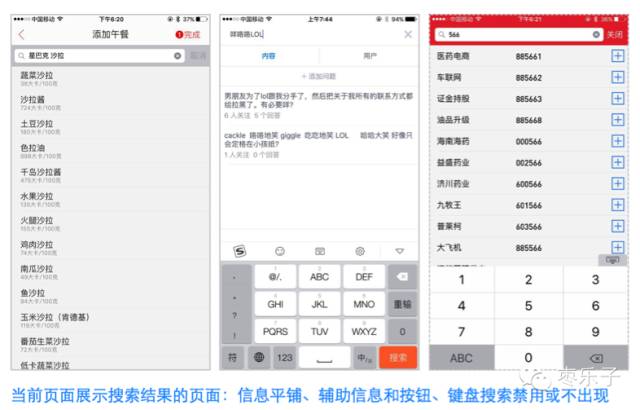Image resolution: width=640 pixels, height=410 pixels.
Task: Hide the numeric keypad with keyboard icon
Action: [612, 260]
